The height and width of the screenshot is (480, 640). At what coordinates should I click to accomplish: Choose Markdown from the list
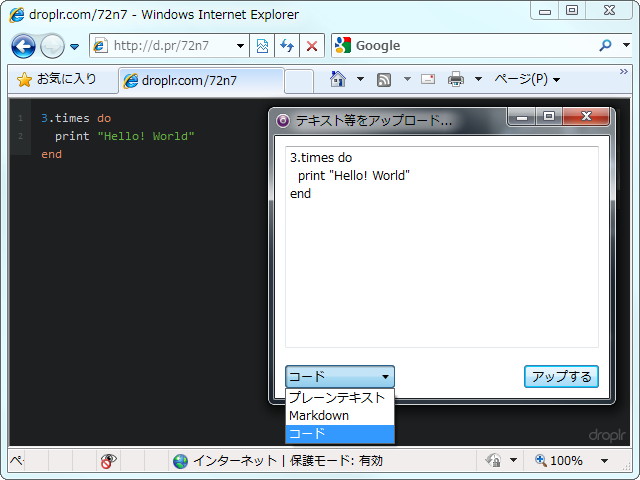(x=340, y=416)
